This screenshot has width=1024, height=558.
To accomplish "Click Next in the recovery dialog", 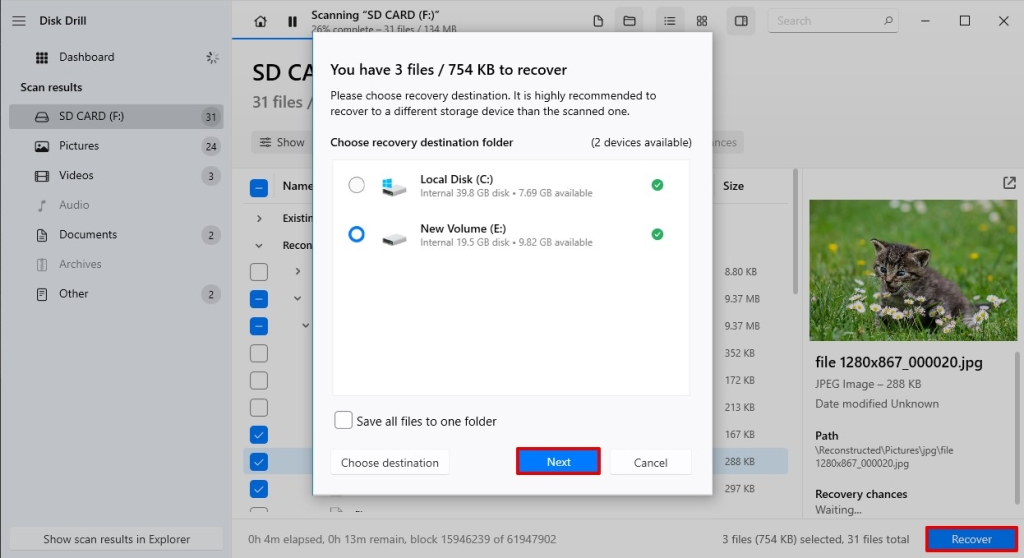I will [x=558, y=461].
